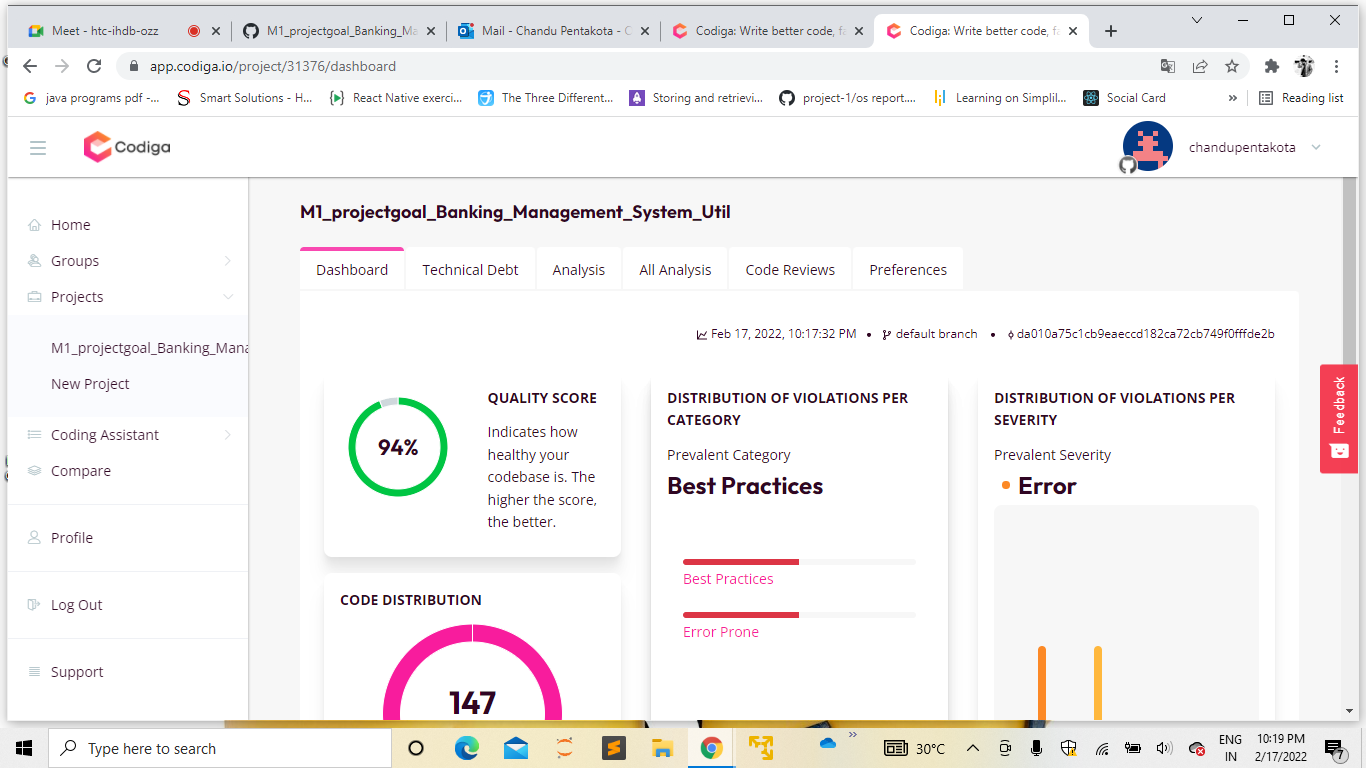Open a new browser tab
This screenshot has width=1366, height=768.
tap(1110, 31)
